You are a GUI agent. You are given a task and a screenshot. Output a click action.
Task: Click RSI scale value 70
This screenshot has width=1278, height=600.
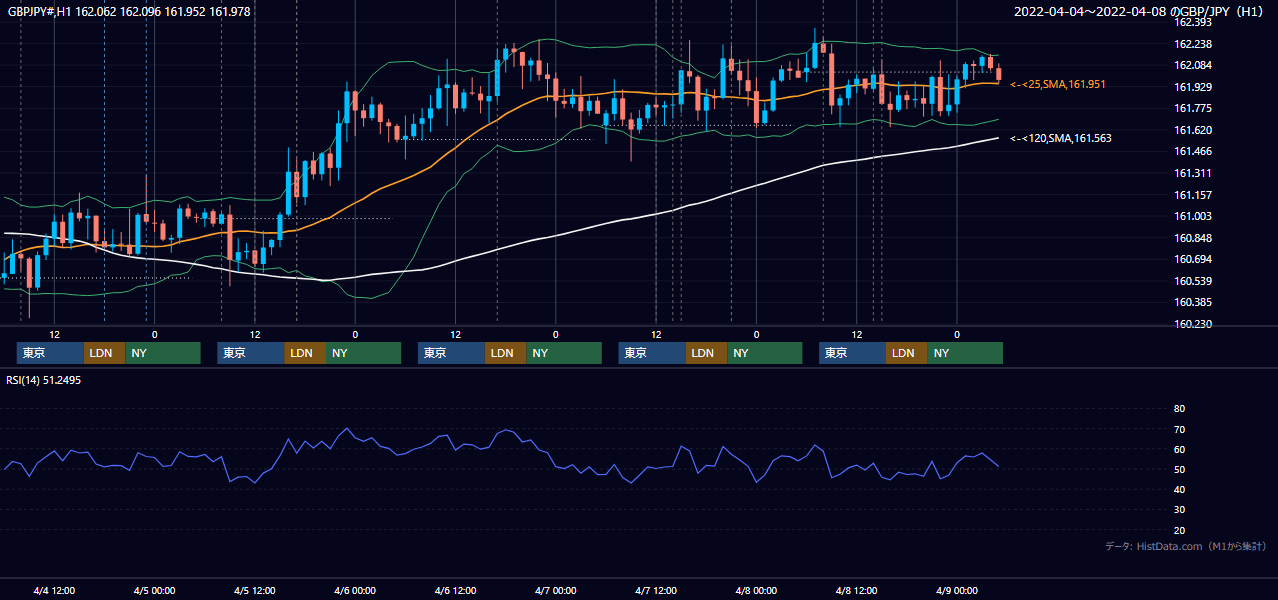click(1179, 429)
